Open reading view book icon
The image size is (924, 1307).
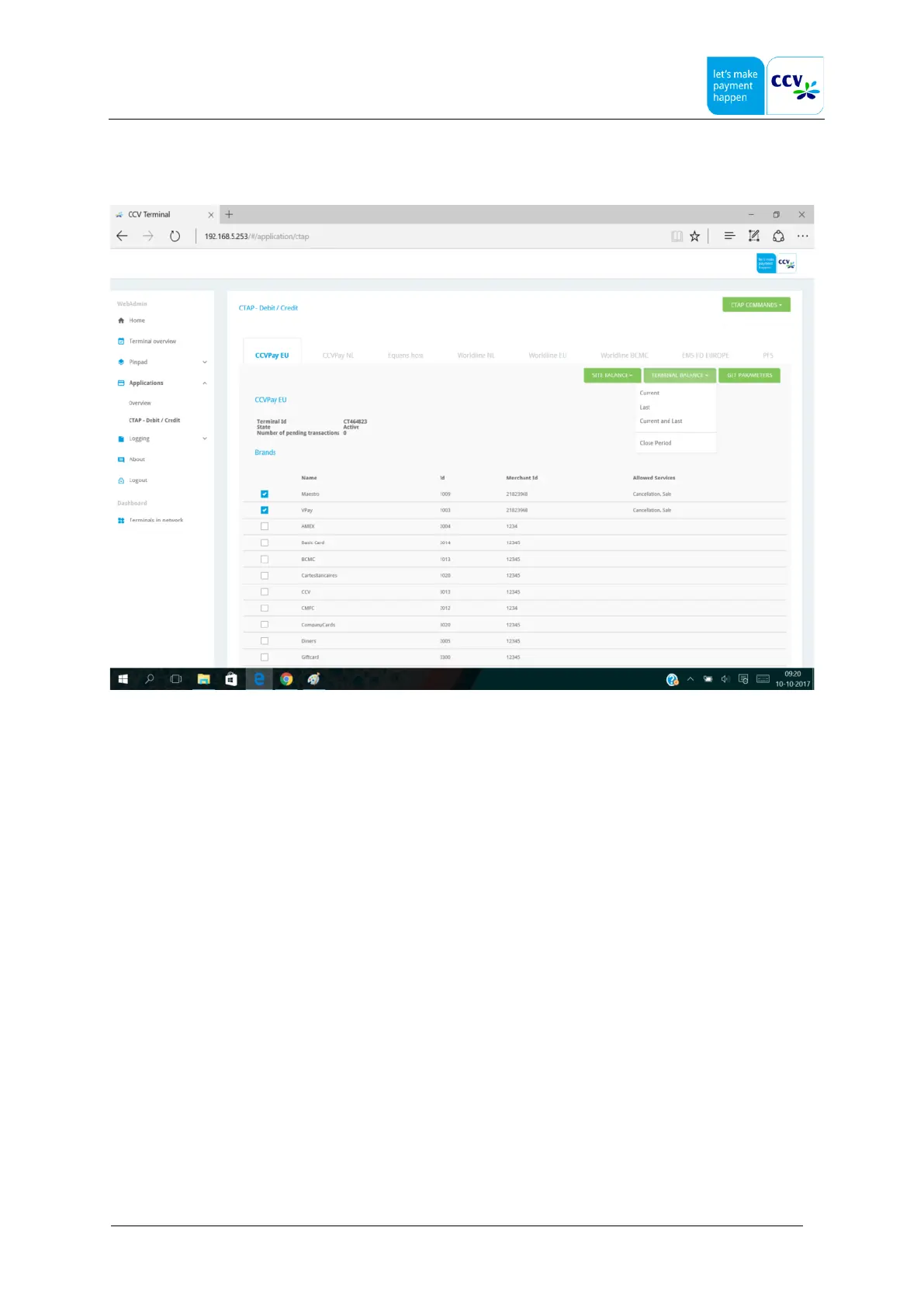[677, 236]
